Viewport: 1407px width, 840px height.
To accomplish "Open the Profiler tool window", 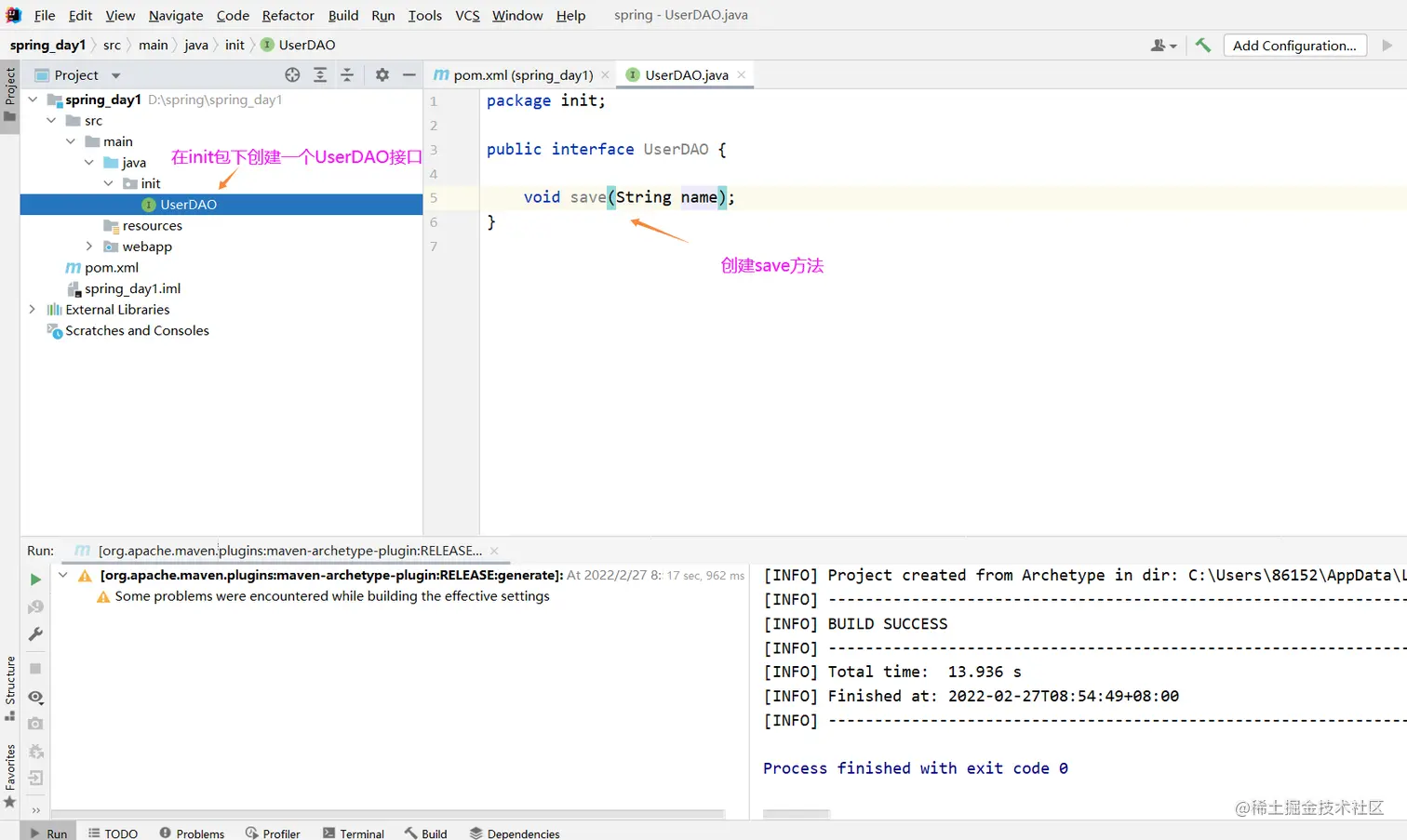I will pos(273,833).
